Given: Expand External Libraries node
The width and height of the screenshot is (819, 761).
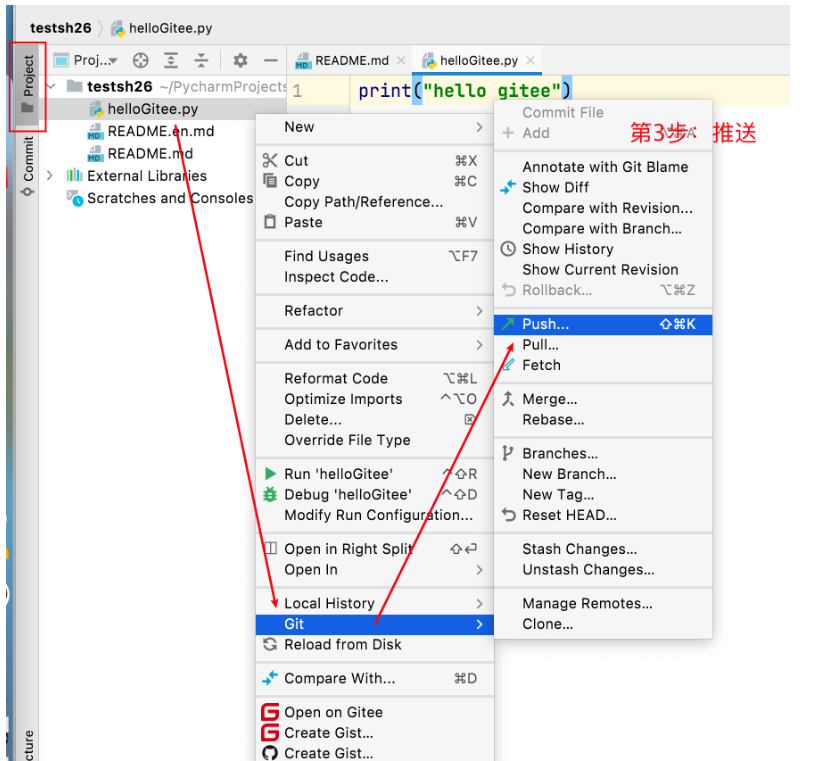Looking at the screenshot, I should [50, 175].
